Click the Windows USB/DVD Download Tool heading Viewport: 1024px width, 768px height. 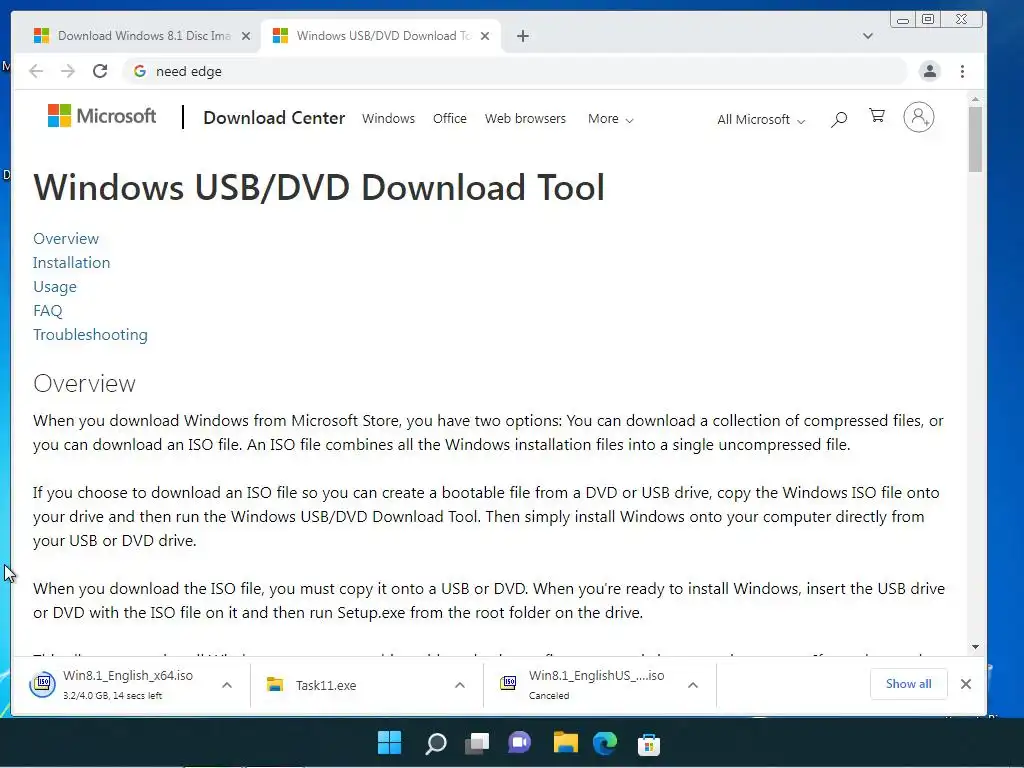click(319, 187)
